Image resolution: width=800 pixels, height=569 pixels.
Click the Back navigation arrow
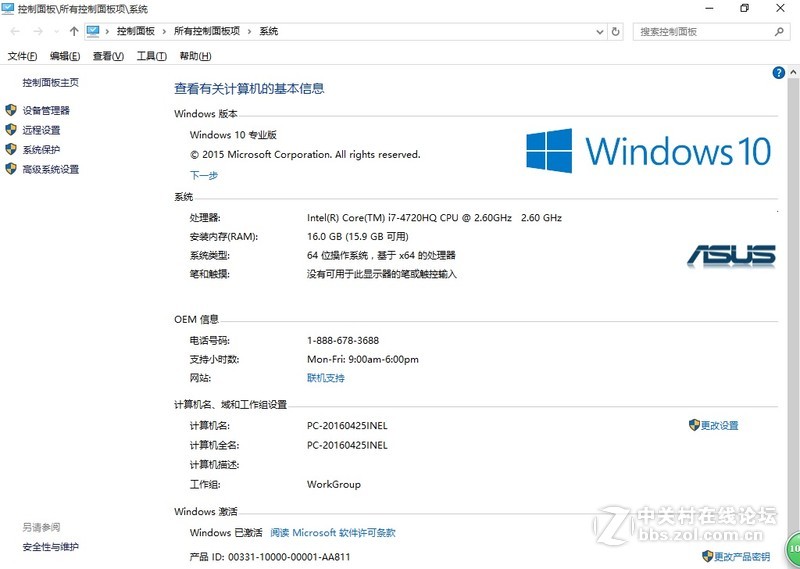(15, 32)
